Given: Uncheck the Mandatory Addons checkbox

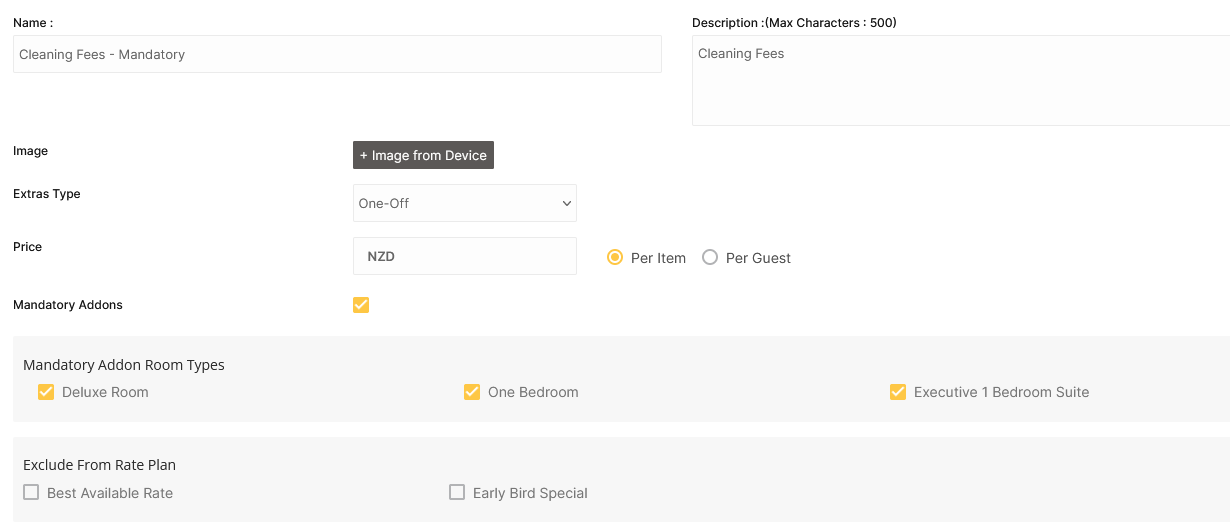Looking at the screenshot, I should pyautogui.click(x=361, y=305).
